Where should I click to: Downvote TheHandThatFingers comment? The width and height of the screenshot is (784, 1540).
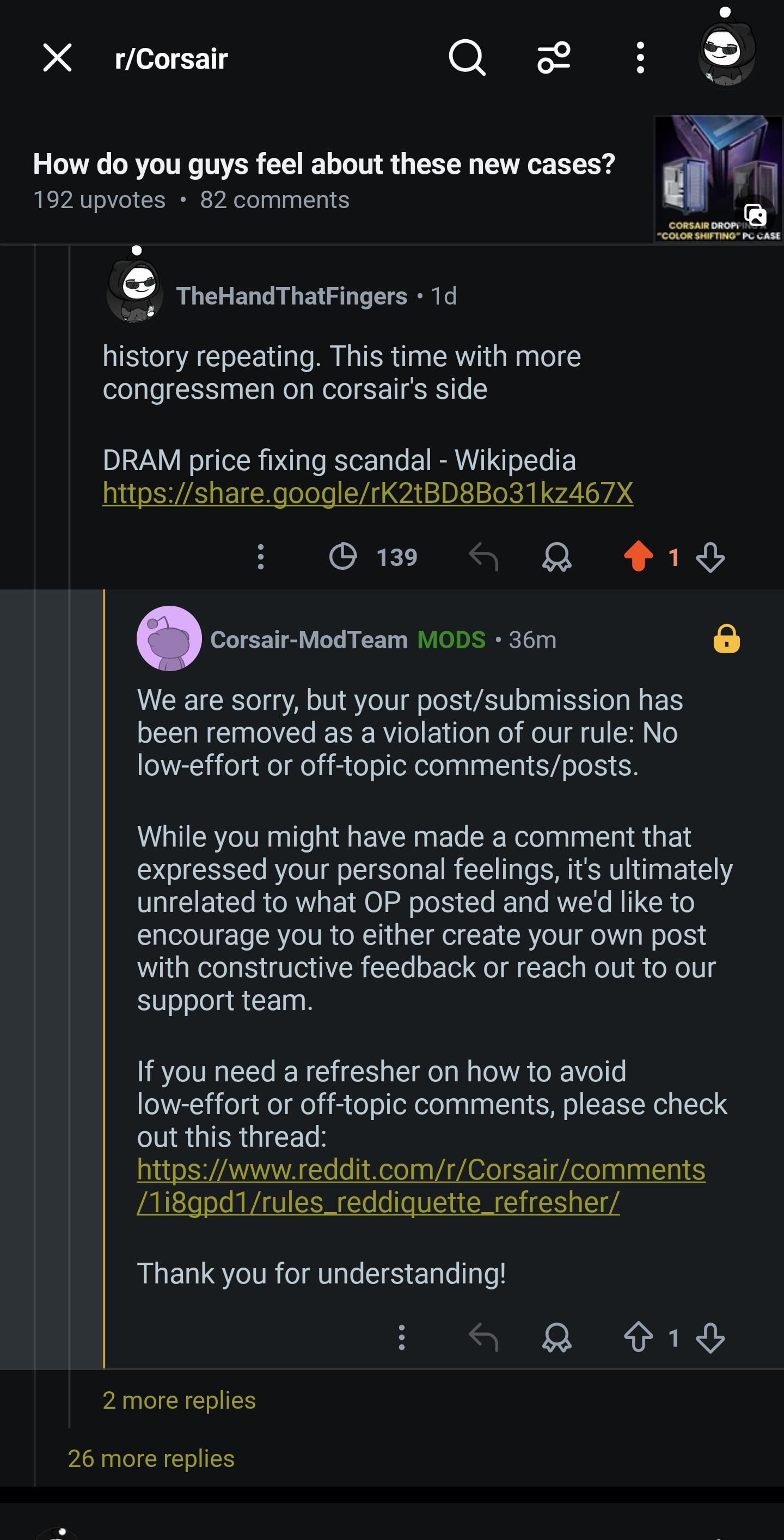coord(710,557)
